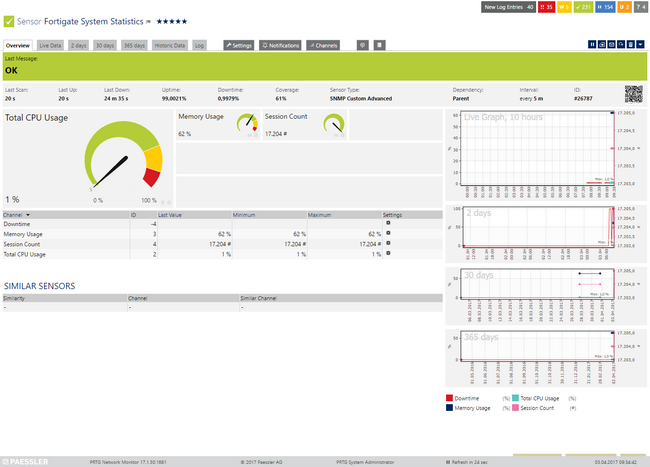Screen dimensions: 650x467
Task: Show the 4 unknown sensors (gray badge)
Action: click(x=641, y=7)
